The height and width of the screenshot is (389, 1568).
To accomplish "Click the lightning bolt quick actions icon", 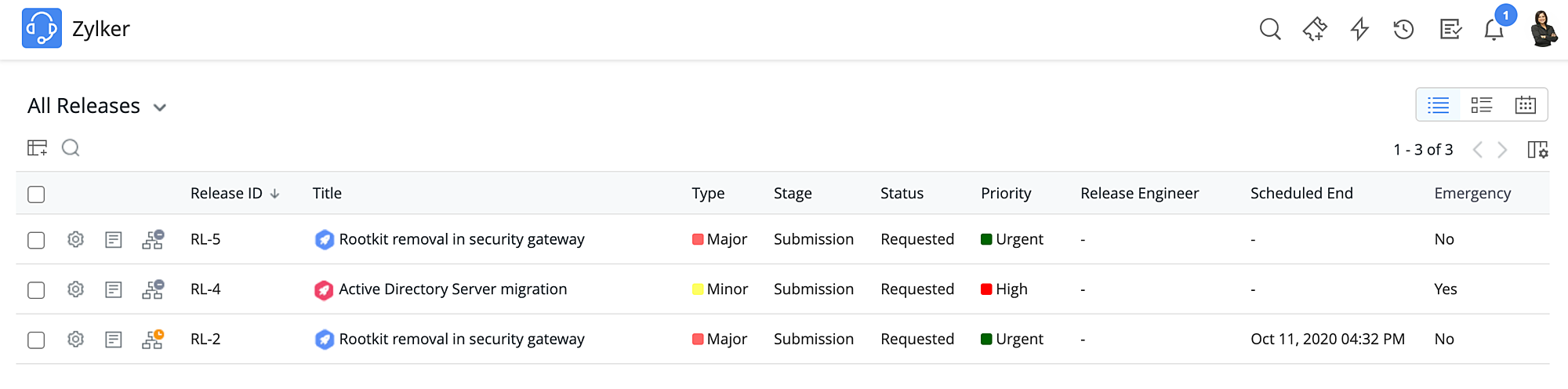I will pos(1359,30).
